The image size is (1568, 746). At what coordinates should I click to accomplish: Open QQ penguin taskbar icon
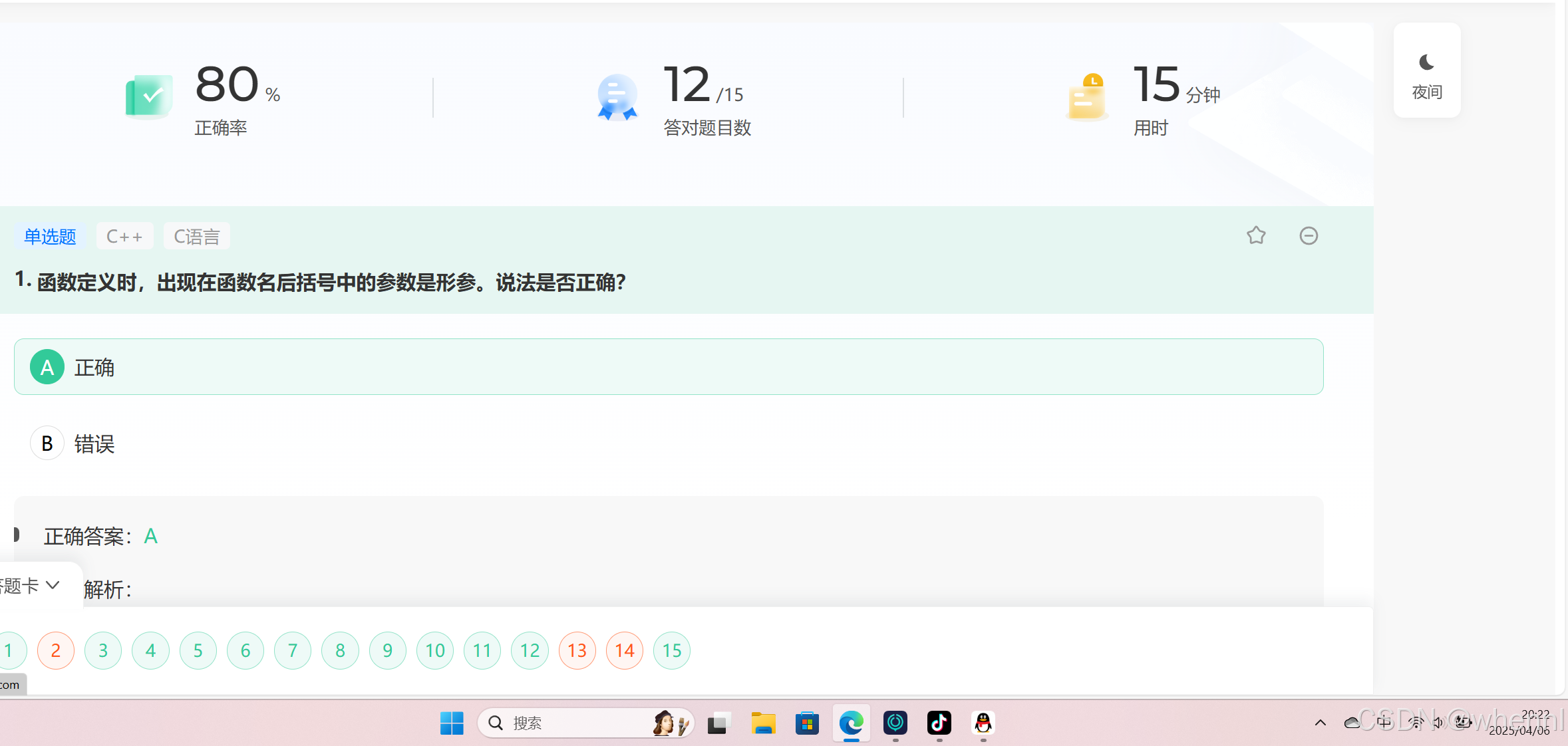pos(983,723)
